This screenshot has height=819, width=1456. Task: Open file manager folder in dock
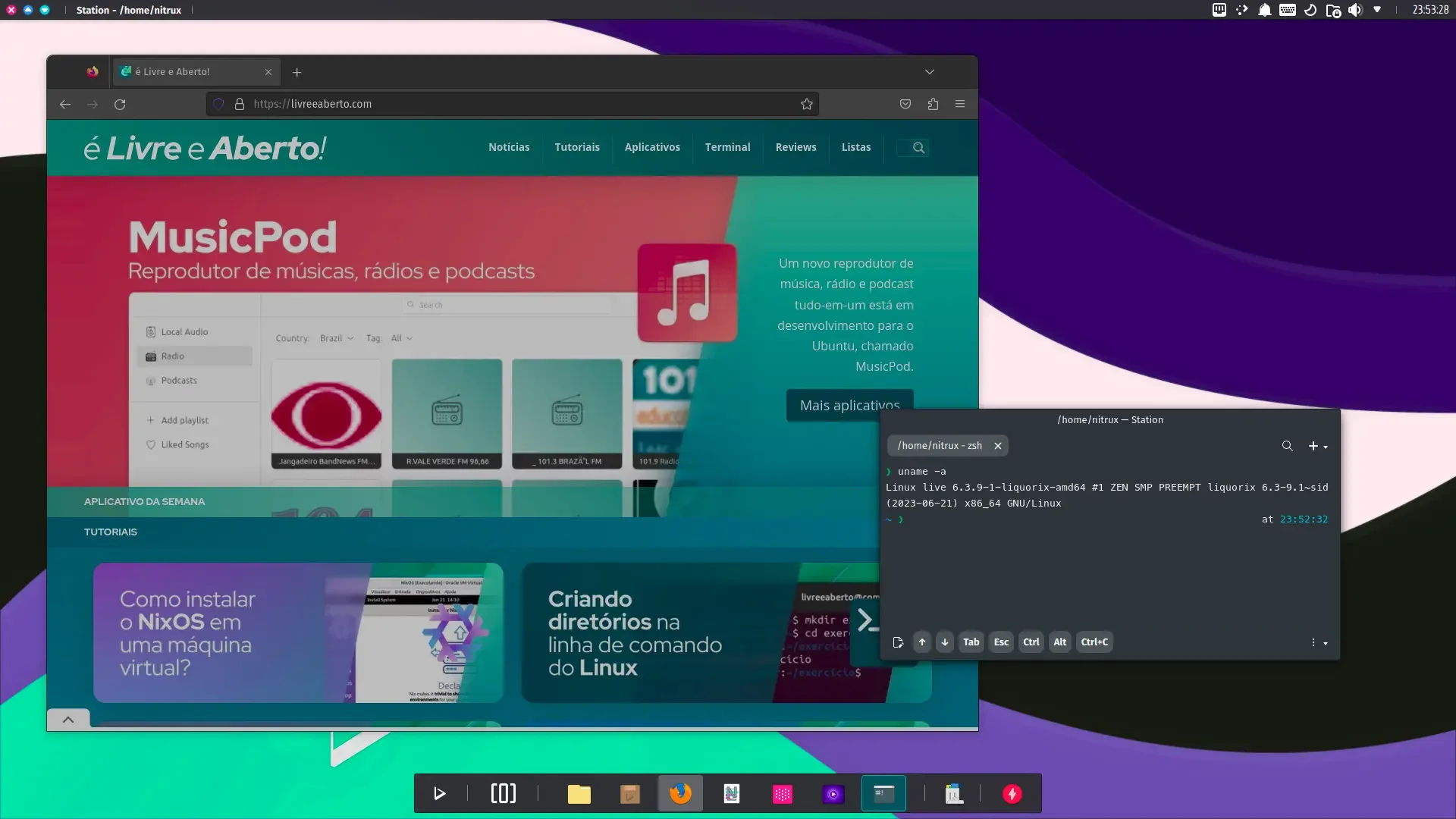coord(579,793)
